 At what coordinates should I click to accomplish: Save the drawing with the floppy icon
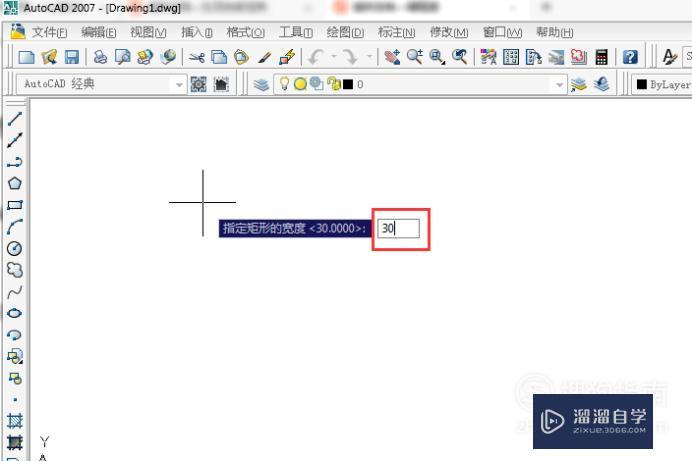click(71, 57)
